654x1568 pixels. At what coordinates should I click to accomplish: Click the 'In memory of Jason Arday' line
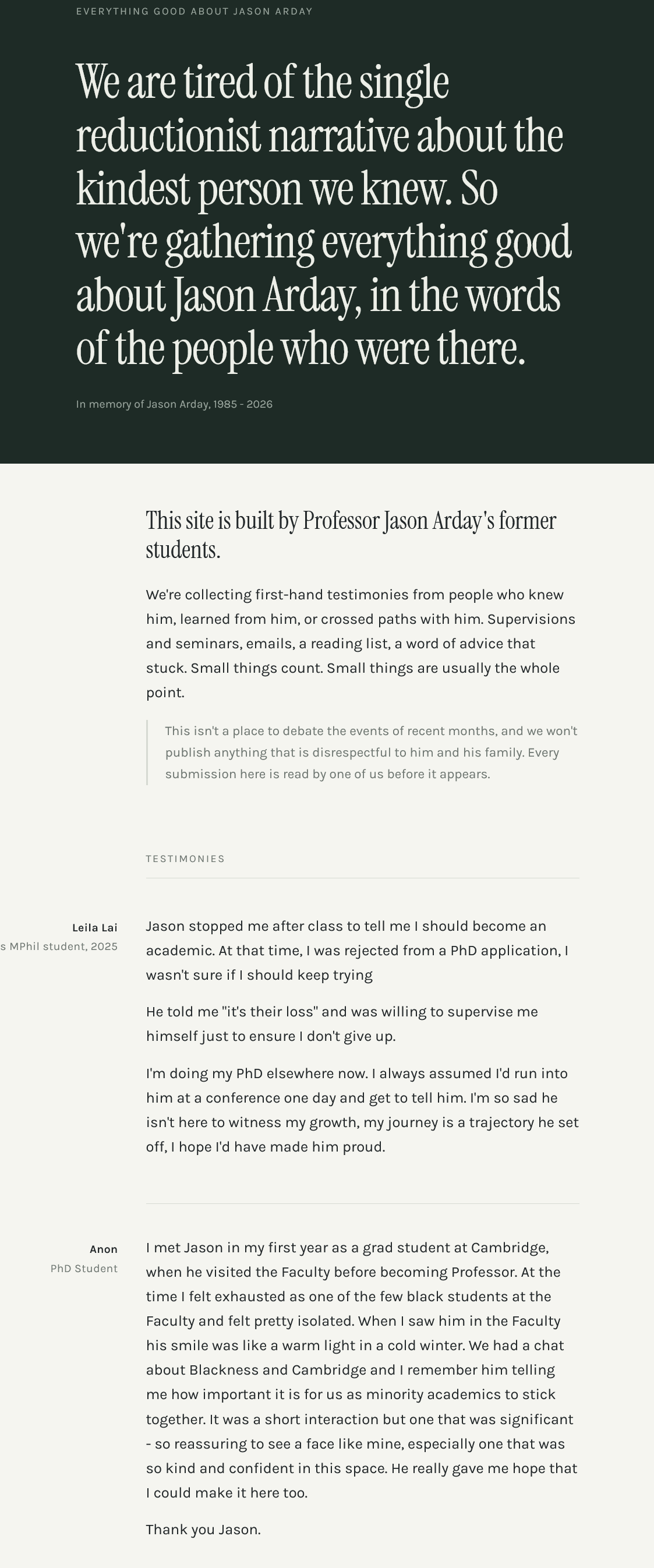174,404
